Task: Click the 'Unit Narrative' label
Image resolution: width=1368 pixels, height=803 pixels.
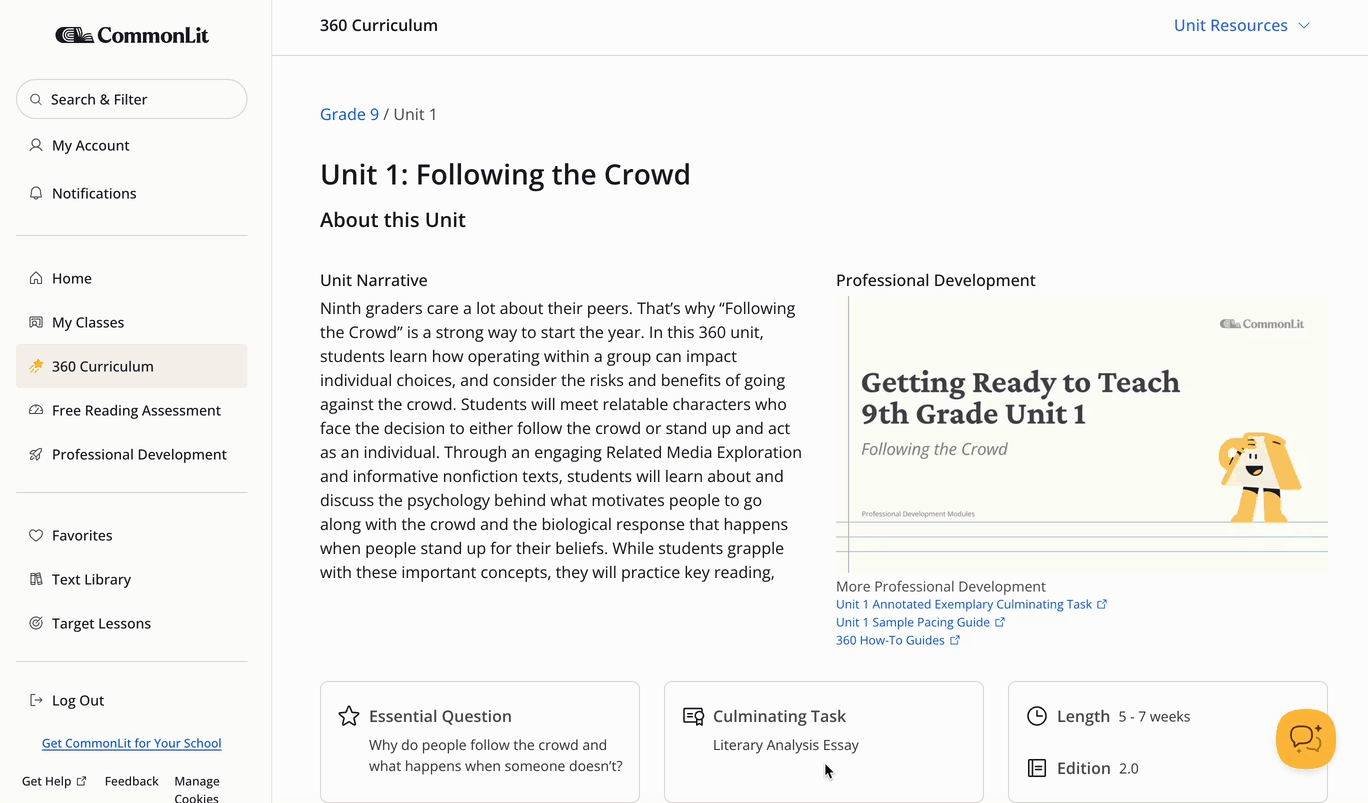Action: click(x=374, y=280)
